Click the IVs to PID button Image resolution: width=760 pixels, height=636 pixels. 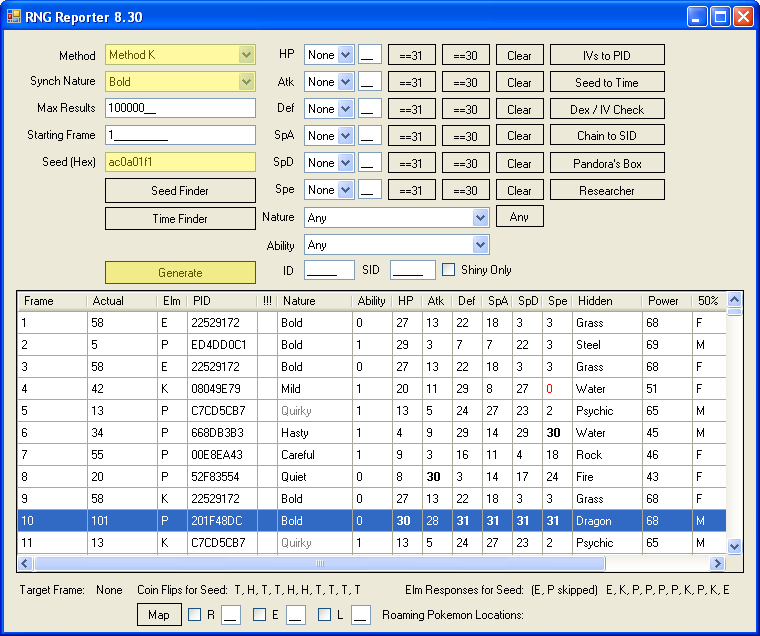pyautogui.click(x=607, y=55)
